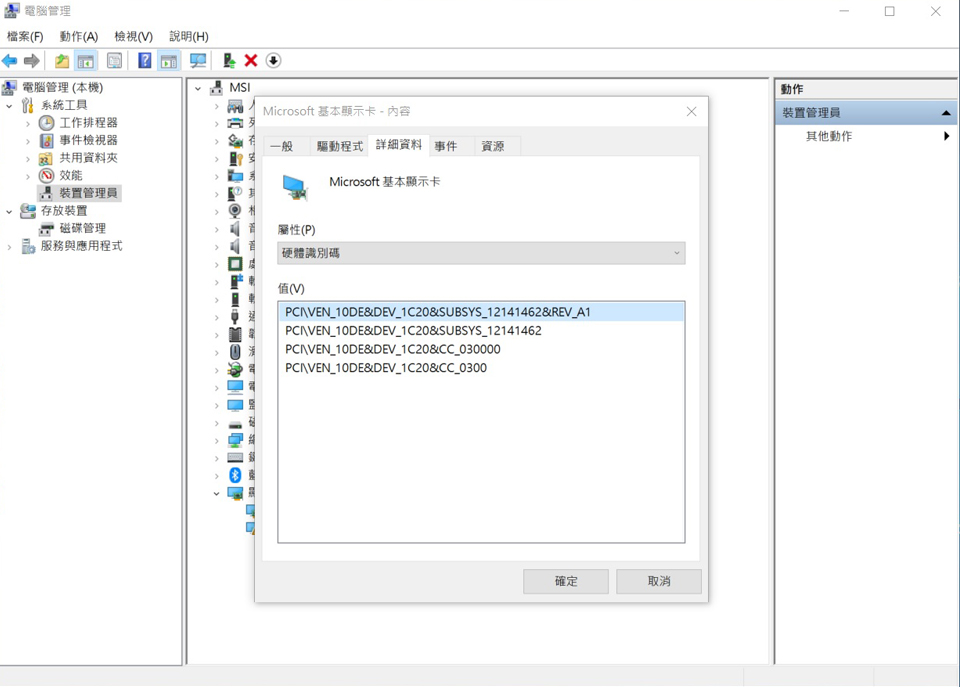The height and width of the screenshot is (687, 960).
Task: Collapse the 系統工具 tree node
Action: pyautogui.click(x=10, y=105)
